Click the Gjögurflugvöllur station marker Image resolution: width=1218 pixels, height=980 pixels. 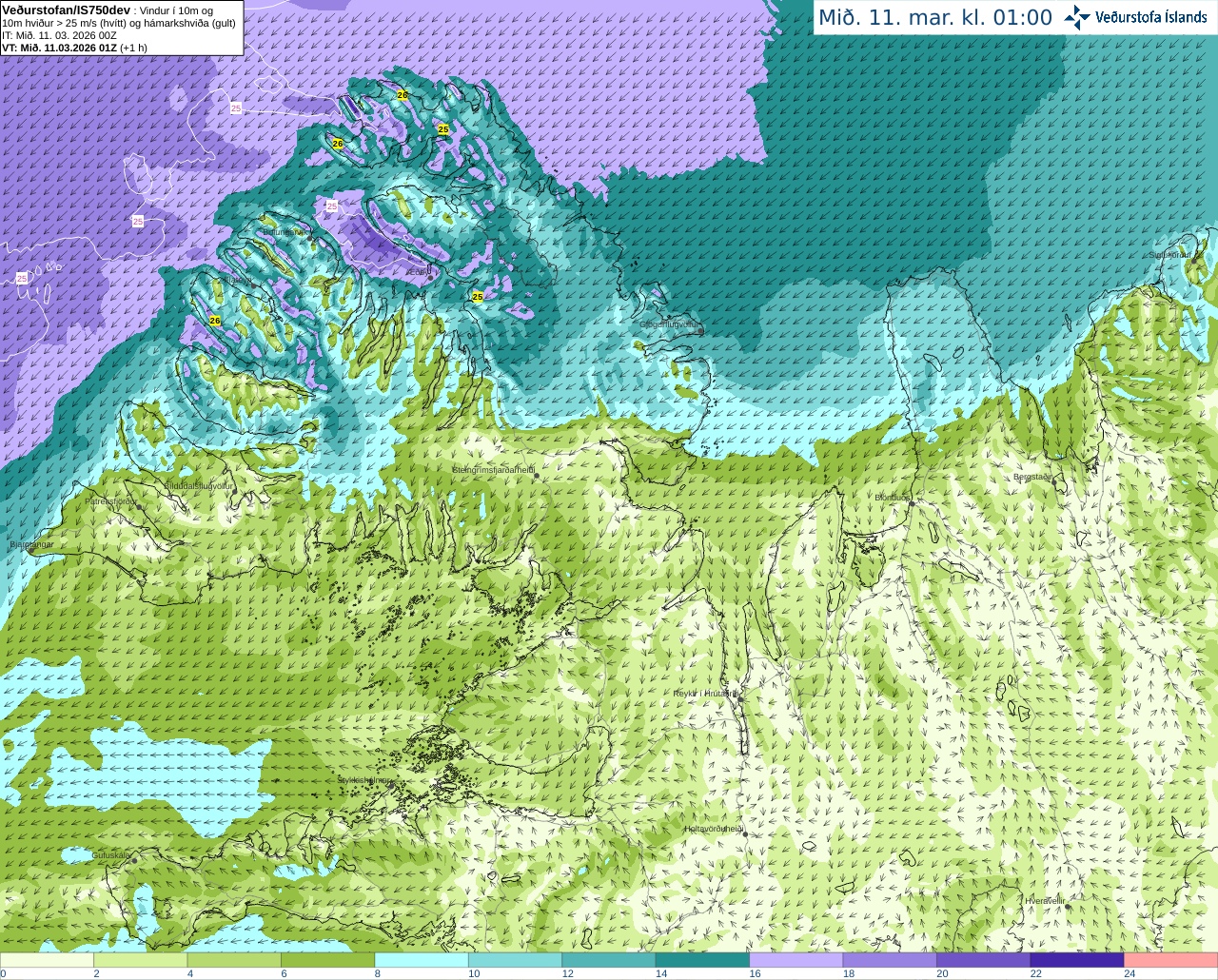point(700,330)
